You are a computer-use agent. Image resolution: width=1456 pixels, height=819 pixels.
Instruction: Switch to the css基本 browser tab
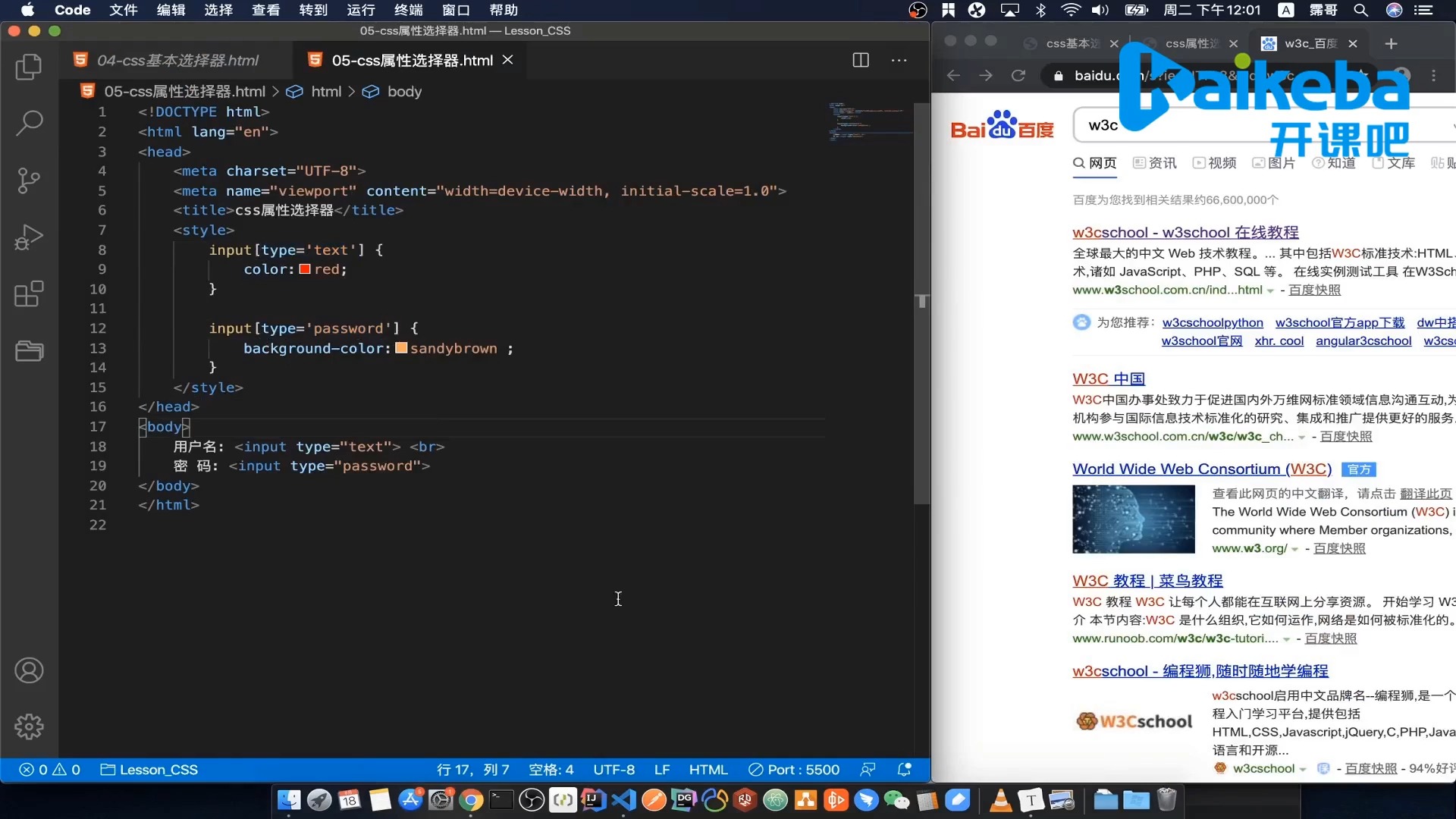coord(1072,43)
